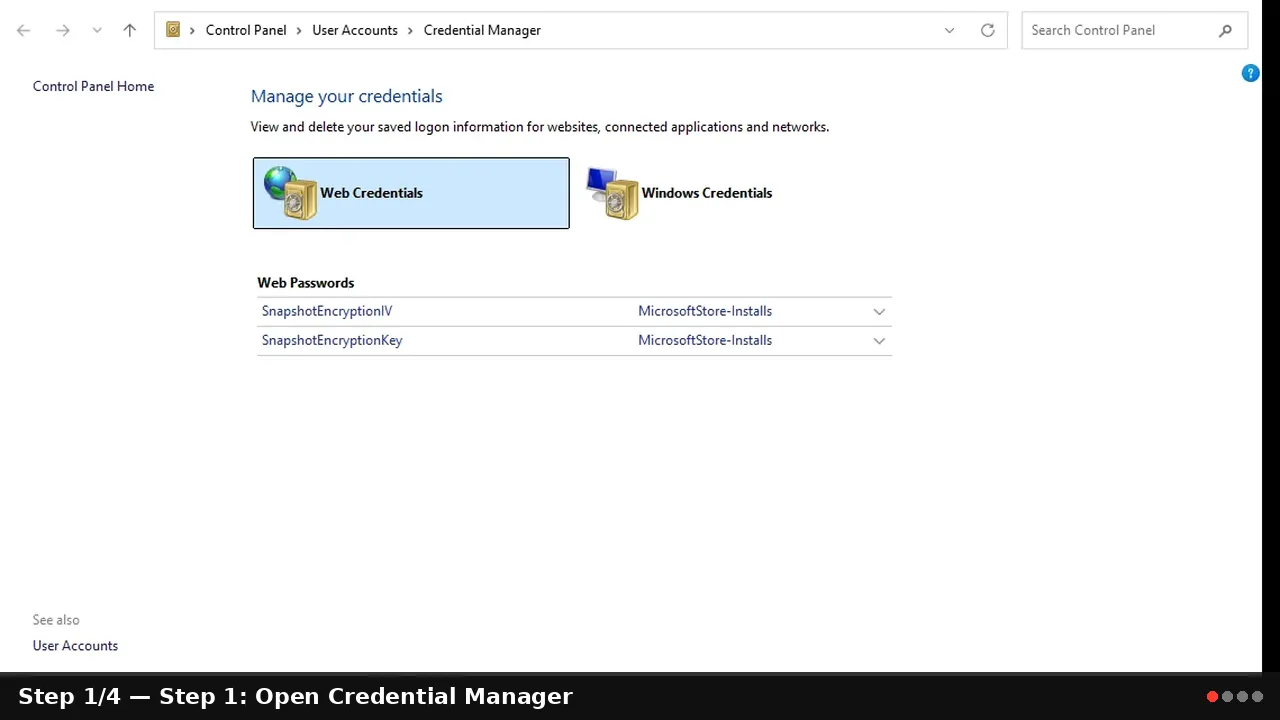This screenshot has width=1280, height=720.
Task: Refresh the Credential Manager page
Action: (x=987, y=30)
